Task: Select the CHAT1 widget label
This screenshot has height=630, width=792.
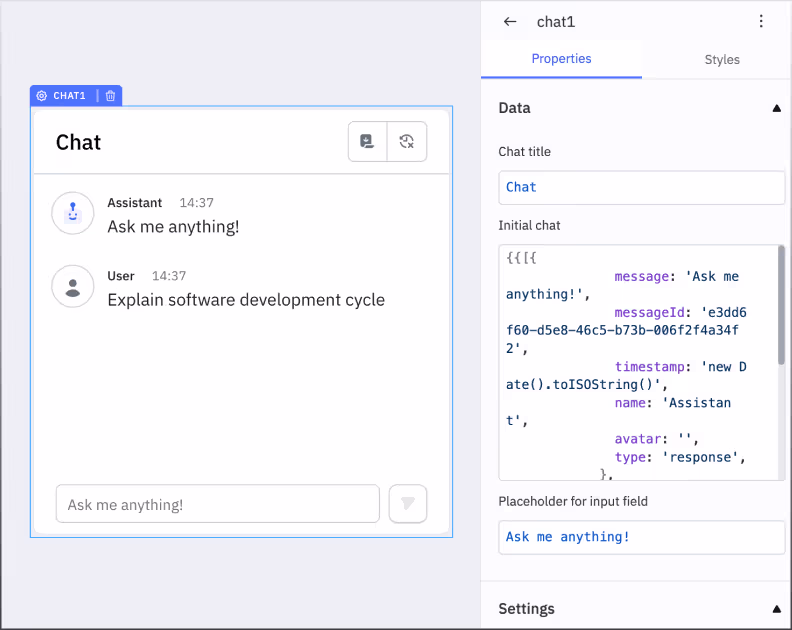Action: coord(69,96)
